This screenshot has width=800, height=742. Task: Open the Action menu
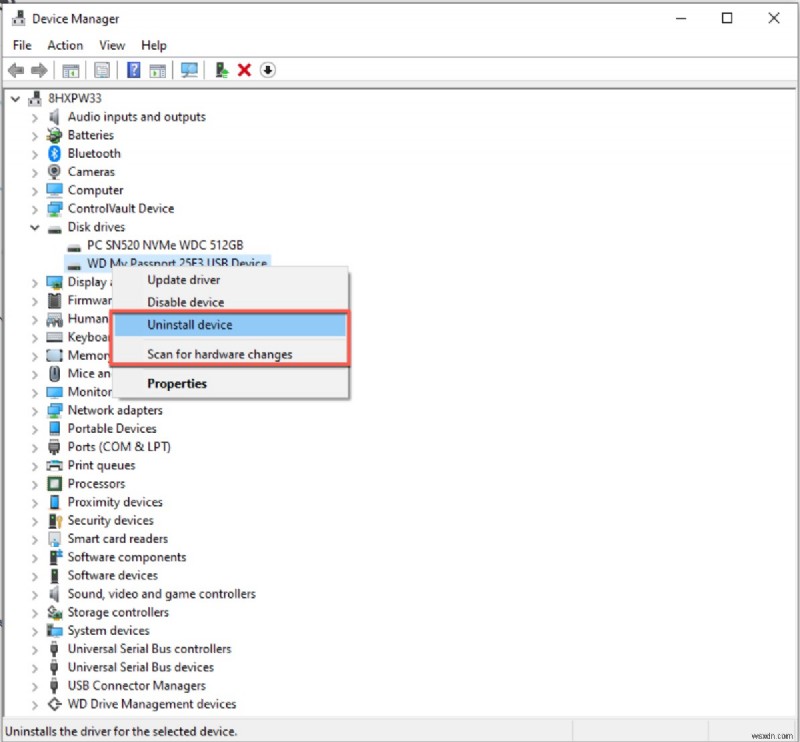pos(65,45)
